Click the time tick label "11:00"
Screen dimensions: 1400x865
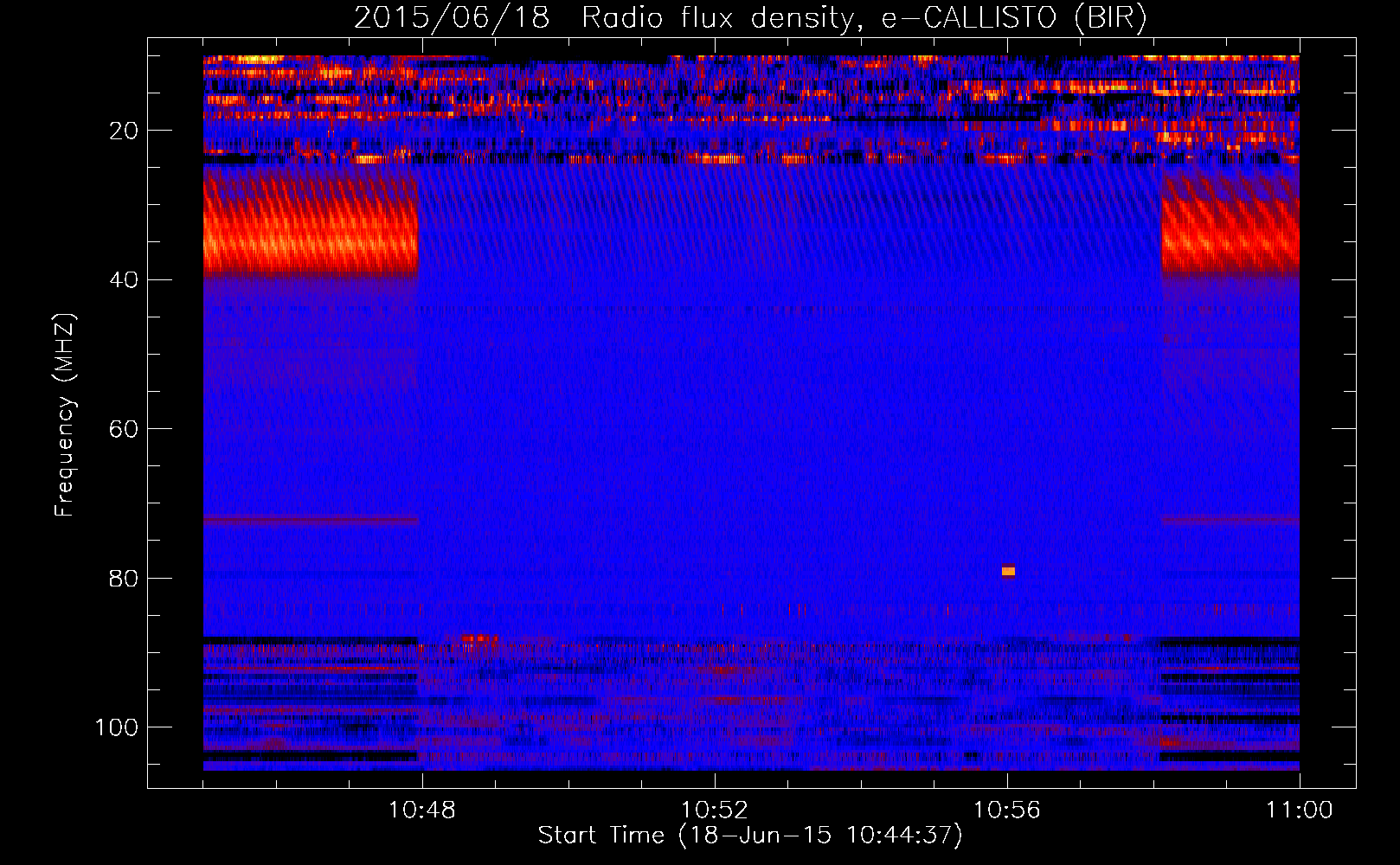tap(1300, 811)
